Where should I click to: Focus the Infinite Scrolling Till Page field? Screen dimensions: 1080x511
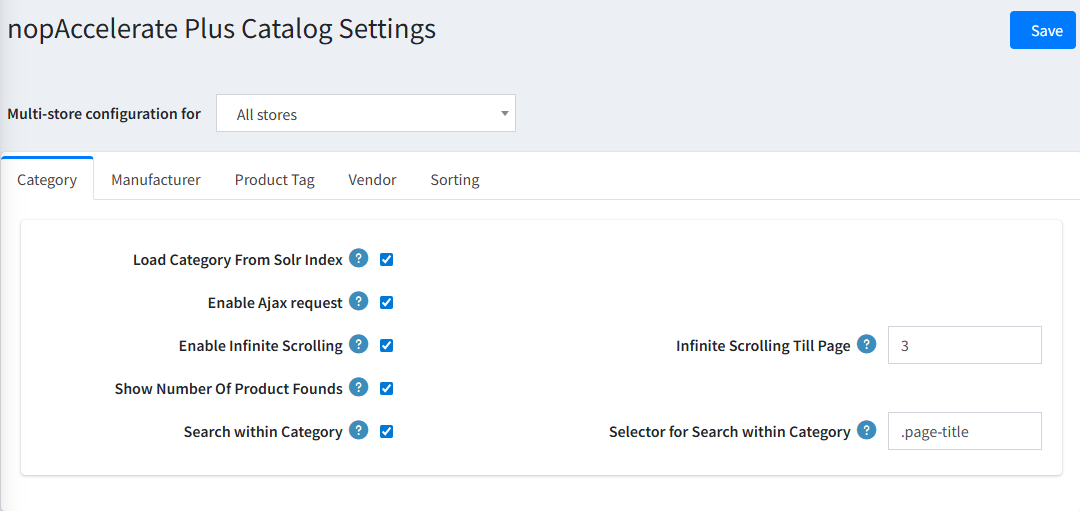click(x=964, y=345)
